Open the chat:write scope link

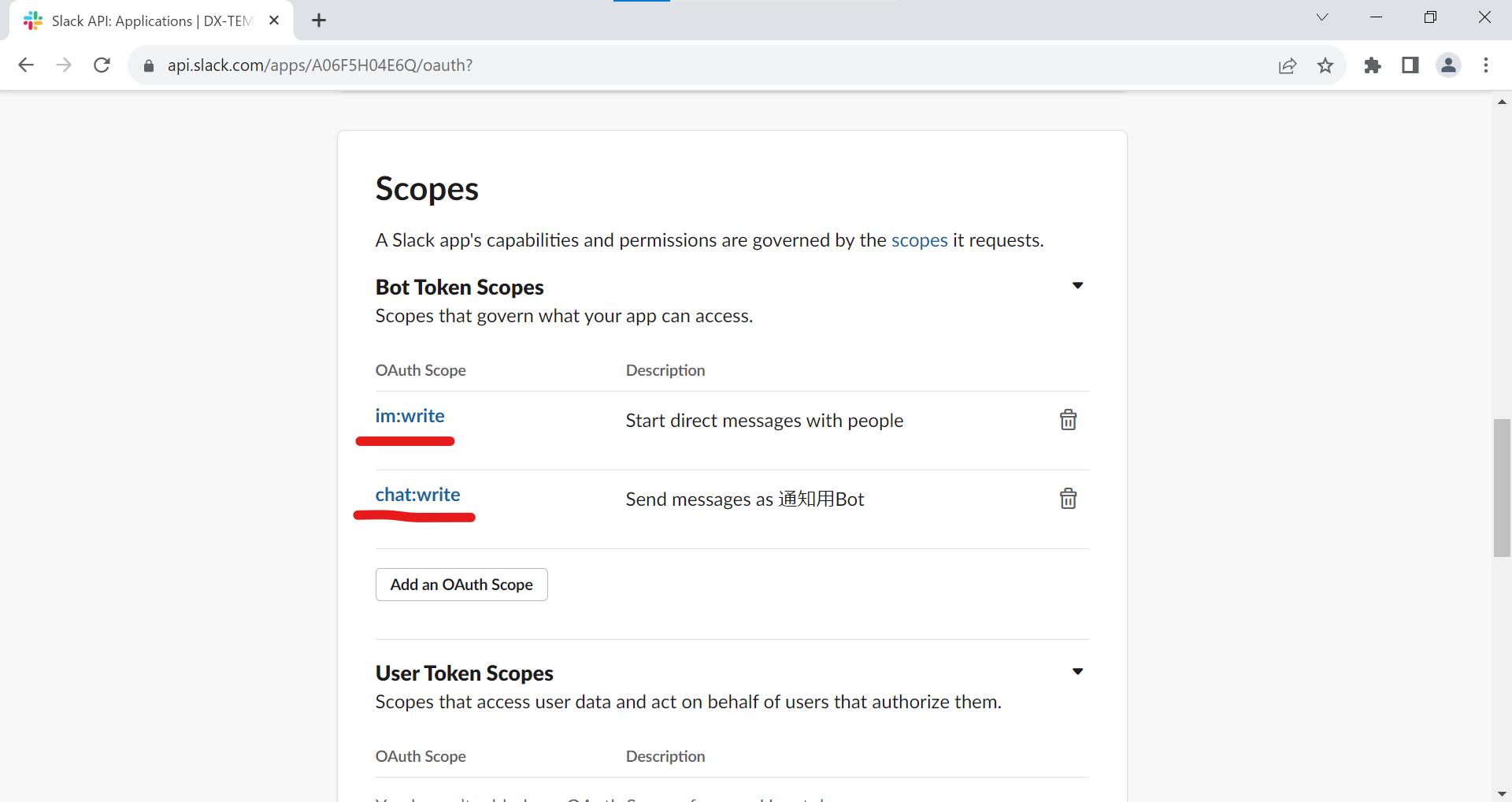(x=417, y=495)
